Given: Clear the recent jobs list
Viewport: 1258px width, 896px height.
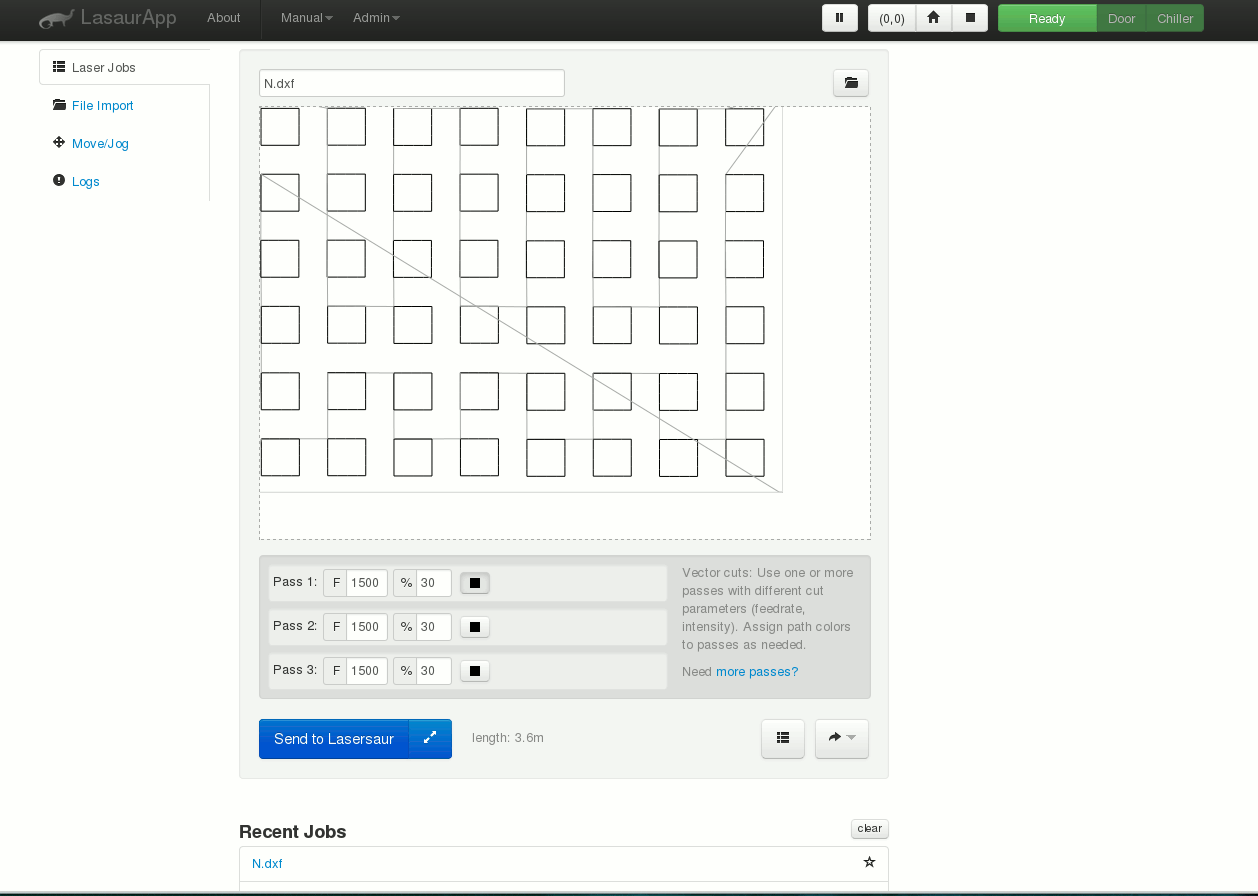Looking at the screenshot, I should 870,828.
